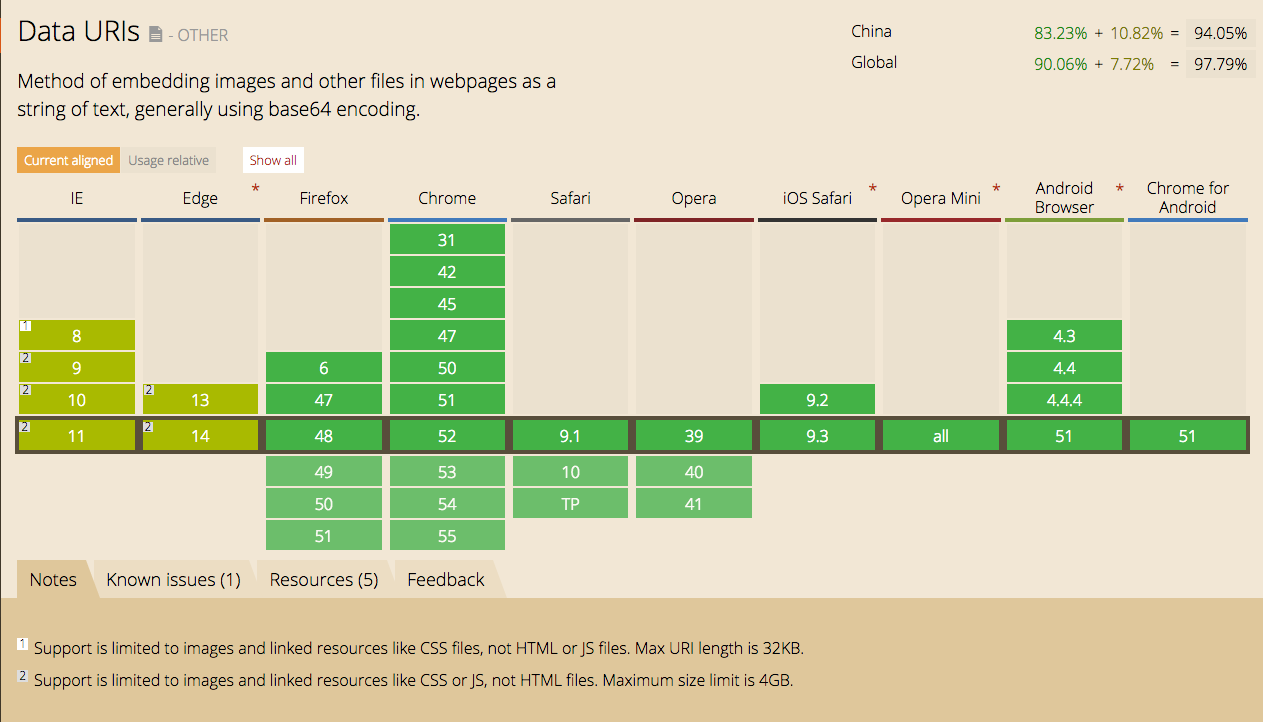Click the asterisk beside Android Browser header
1263x722 pixels.
click(1120, 189)
